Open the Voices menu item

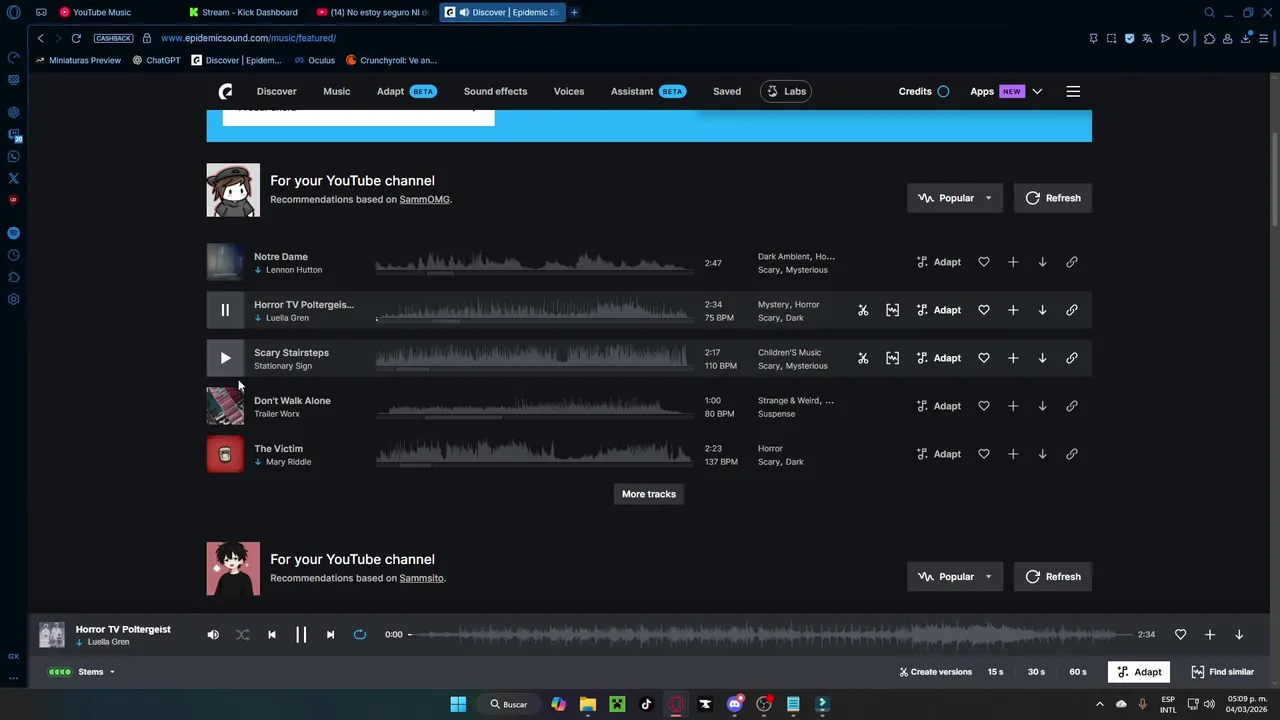(x=569, y=91)
